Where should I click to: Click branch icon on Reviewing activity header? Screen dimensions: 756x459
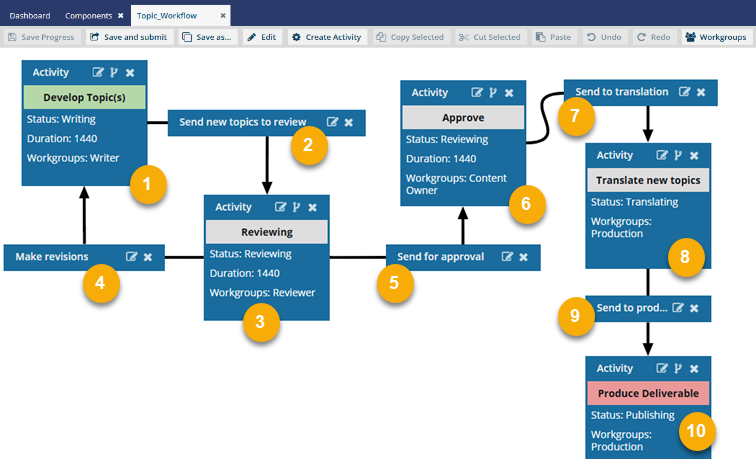click(296, 207)
